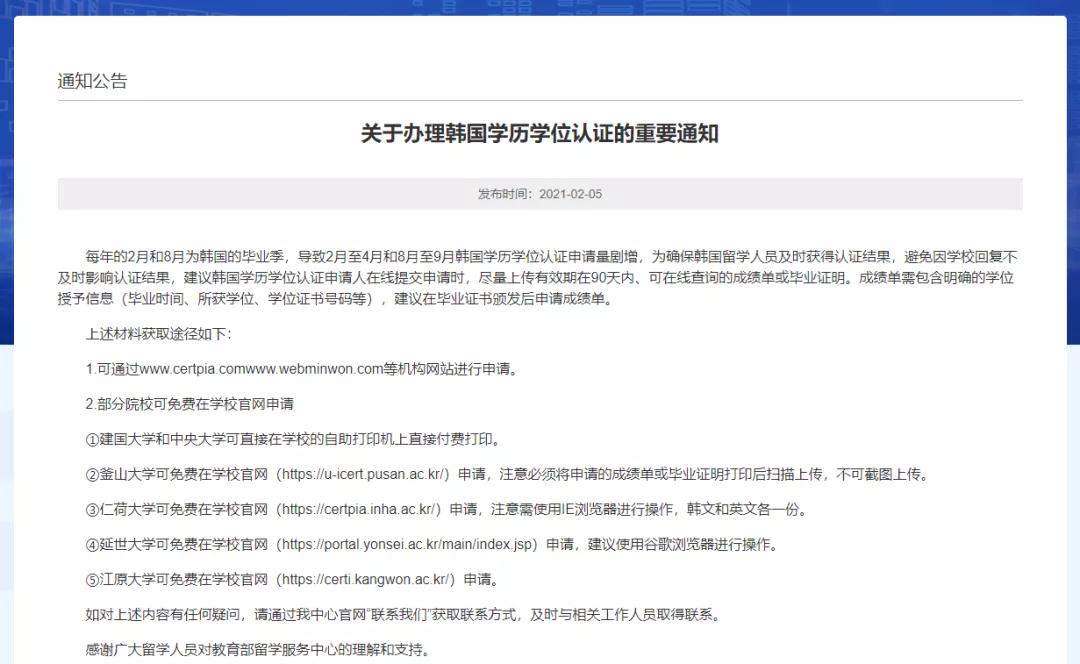Click the item ② text 釜山大学可免费在学校官网
This screenshot has width=1080, height=664.
click(183, 475)
